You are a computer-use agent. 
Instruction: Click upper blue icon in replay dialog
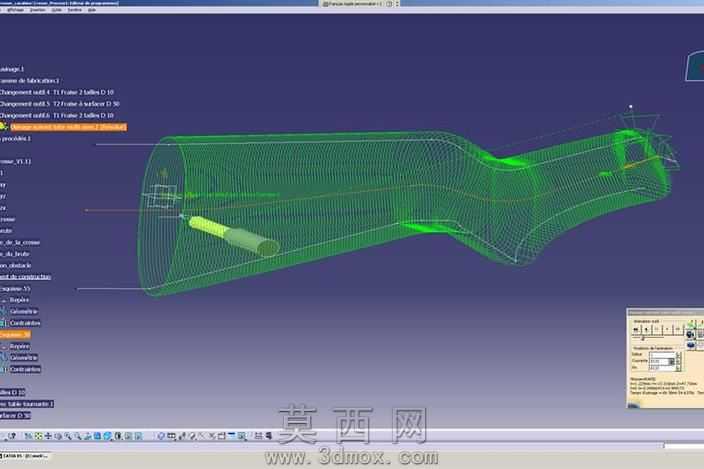690,334
